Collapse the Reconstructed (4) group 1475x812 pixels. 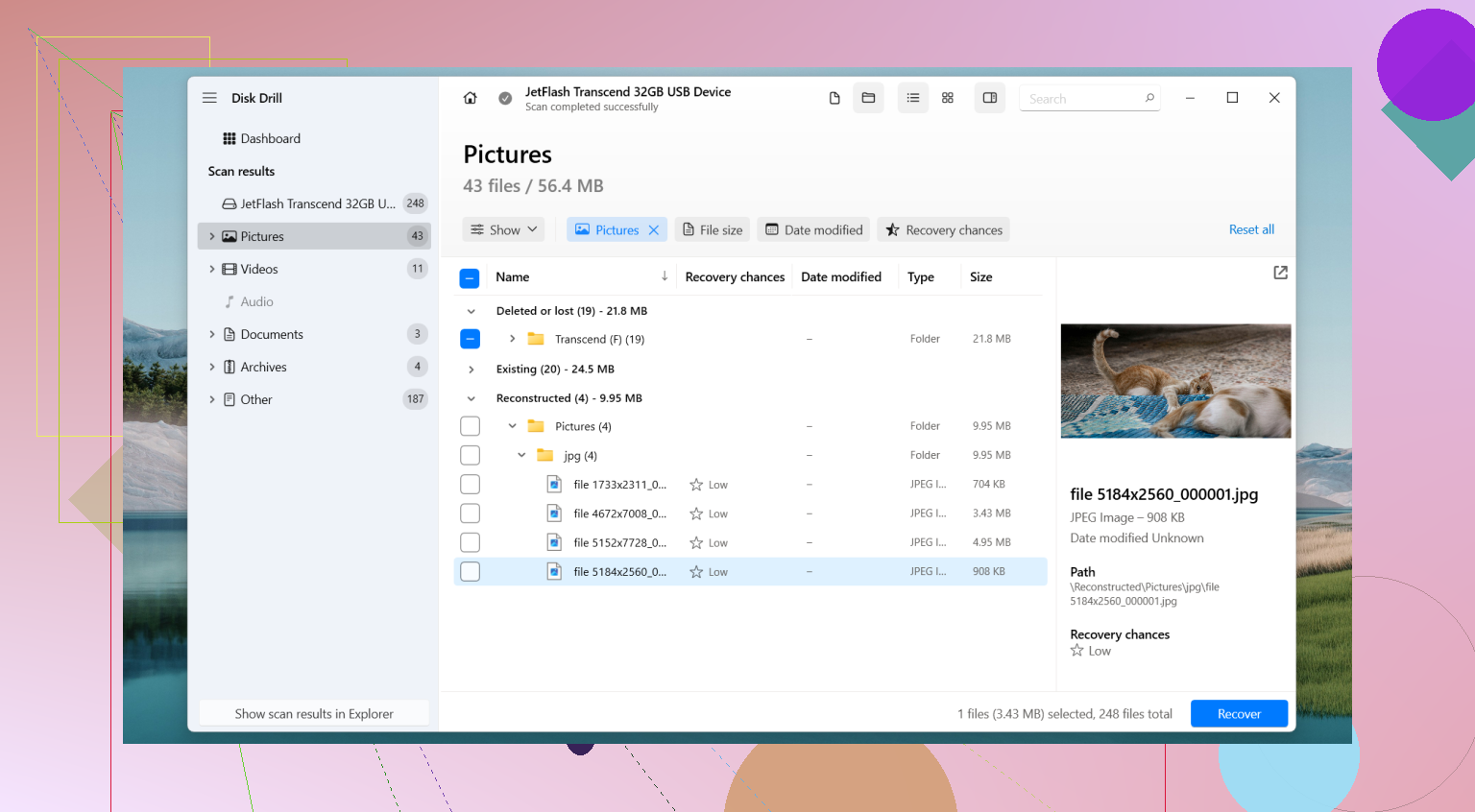tap(471, 398)
